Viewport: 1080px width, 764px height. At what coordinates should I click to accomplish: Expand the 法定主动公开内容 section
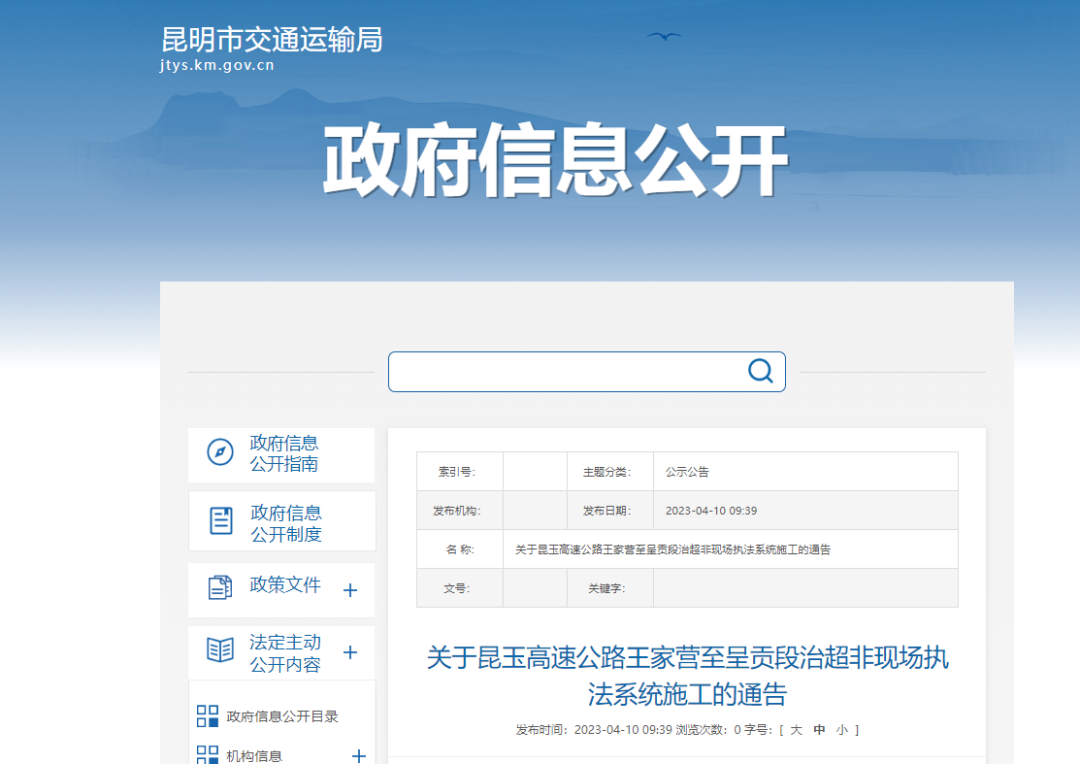tap(349, 653)
